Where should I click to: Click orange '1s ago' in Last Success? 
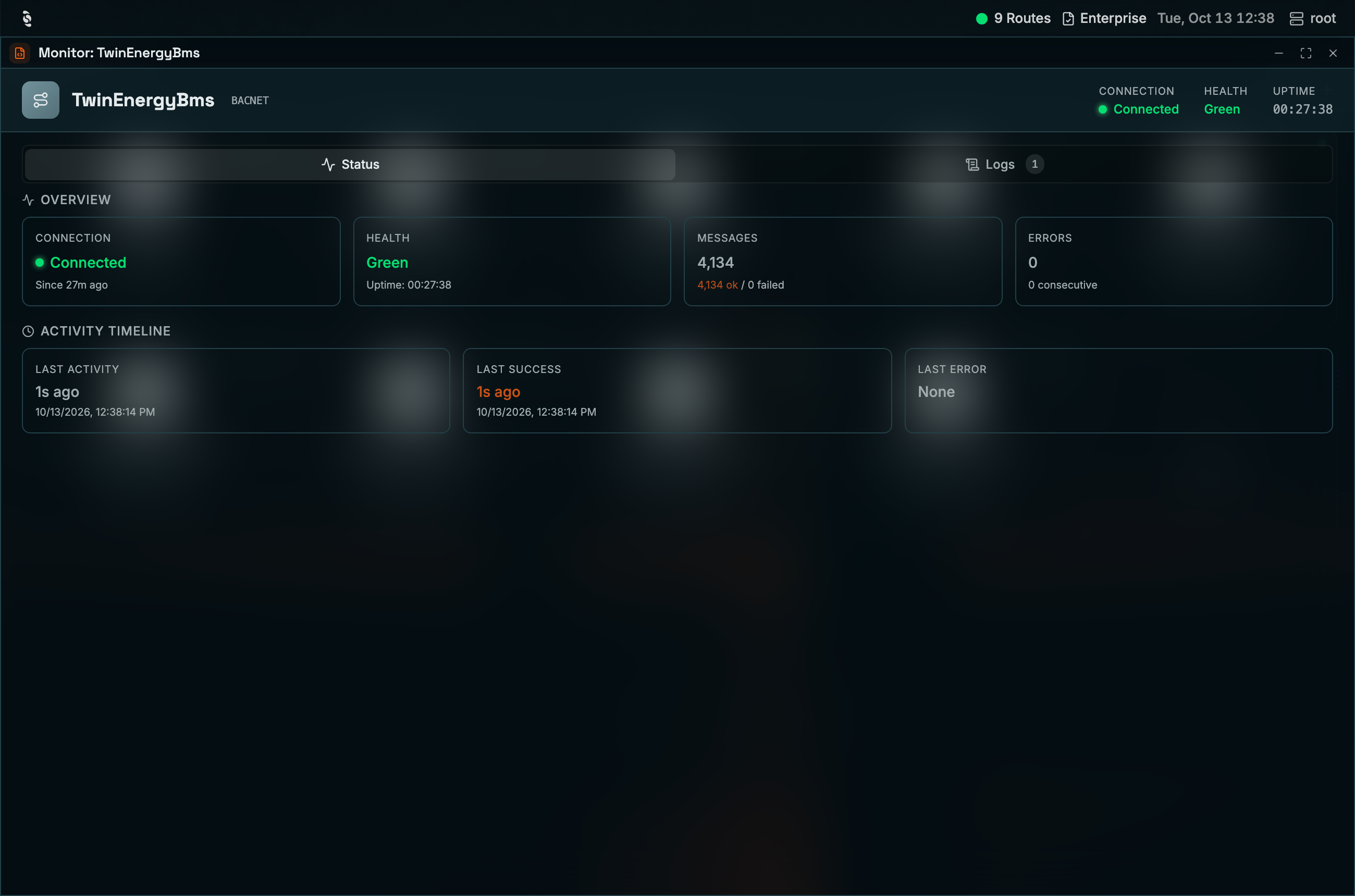[499, 392]
